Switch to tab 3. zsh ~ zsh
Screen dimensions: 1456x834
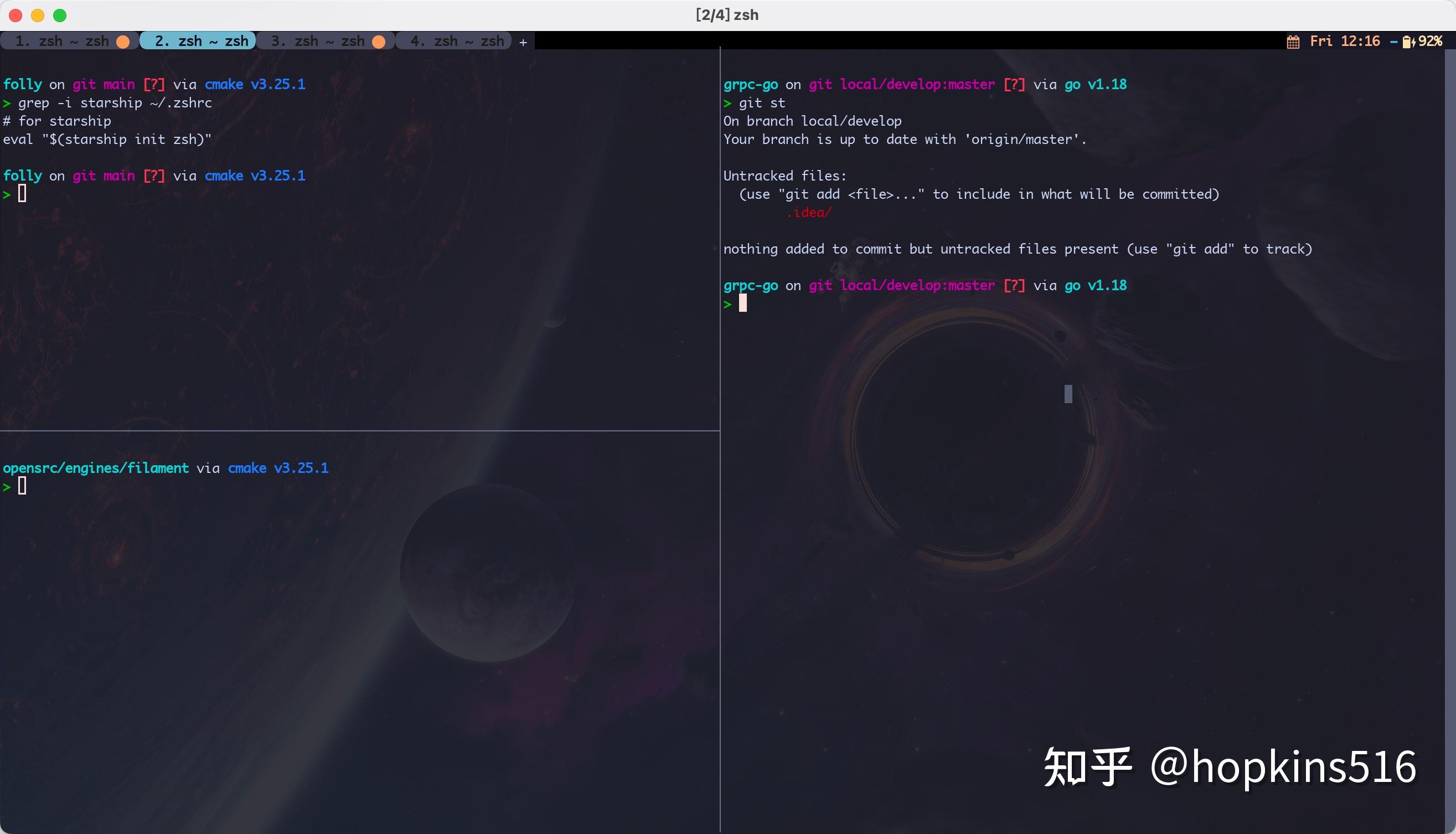click(318, 40)
